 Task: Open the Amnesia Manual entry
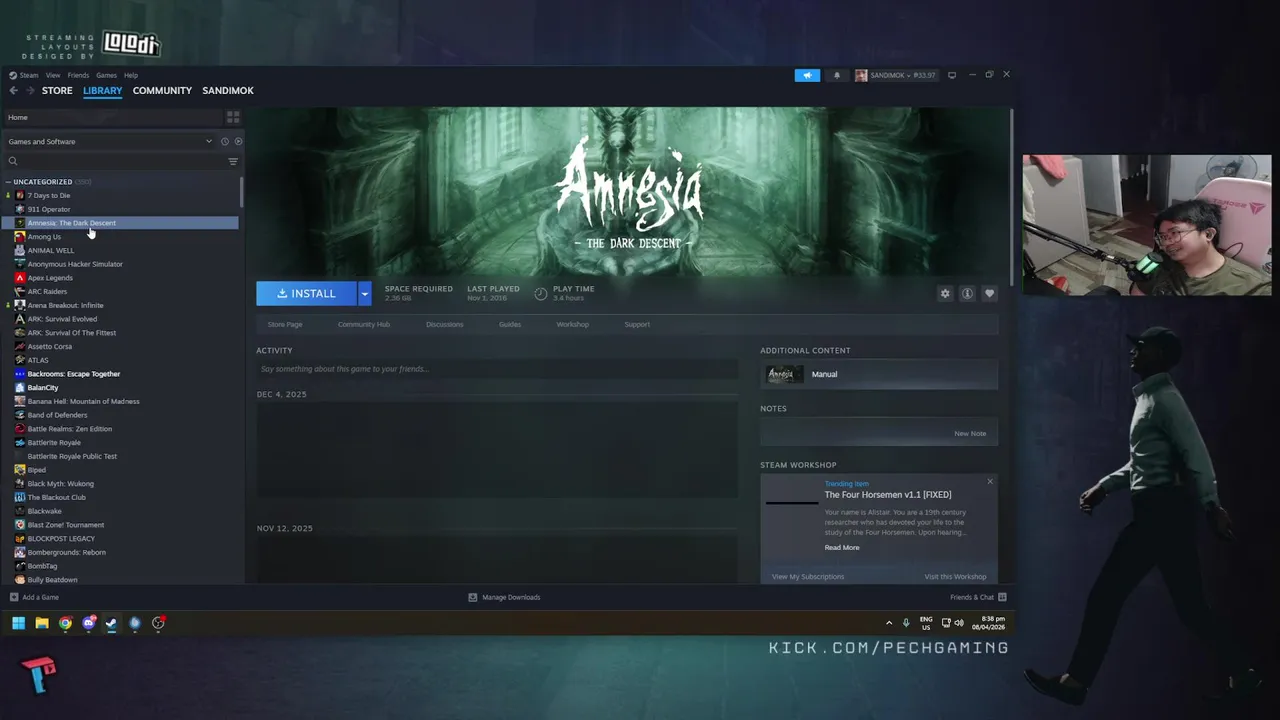click(879, 374)
